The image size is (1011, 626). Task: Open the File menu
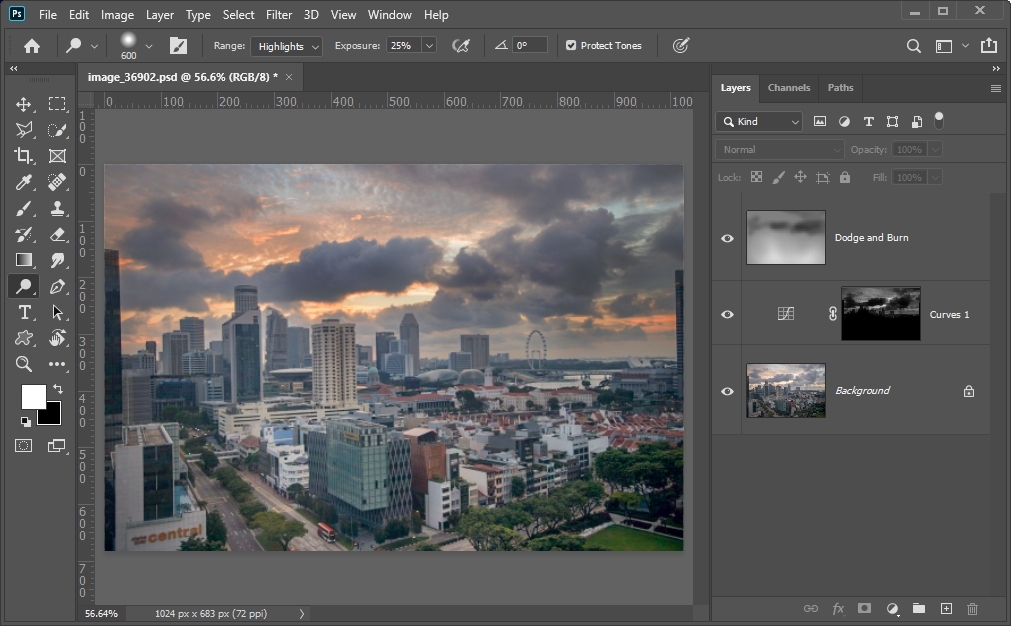pos(48,14)
